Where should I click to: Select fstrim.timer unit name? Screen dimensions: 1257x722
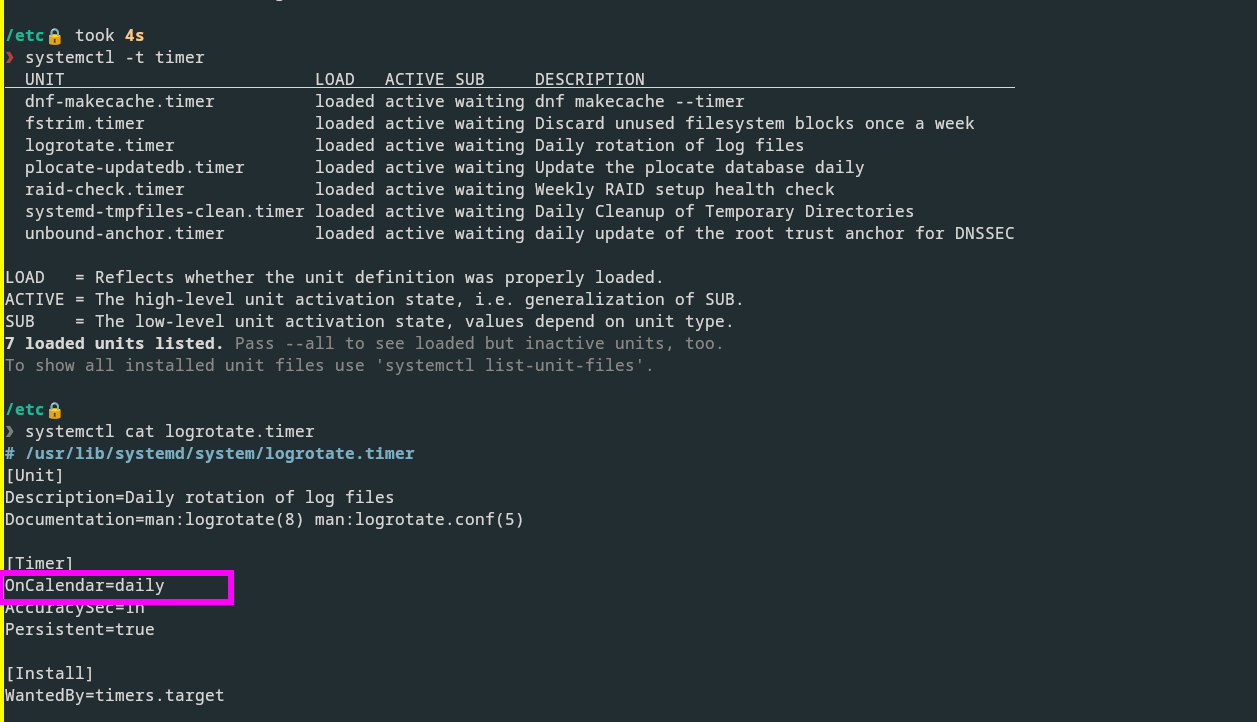[x=85, y=124]
